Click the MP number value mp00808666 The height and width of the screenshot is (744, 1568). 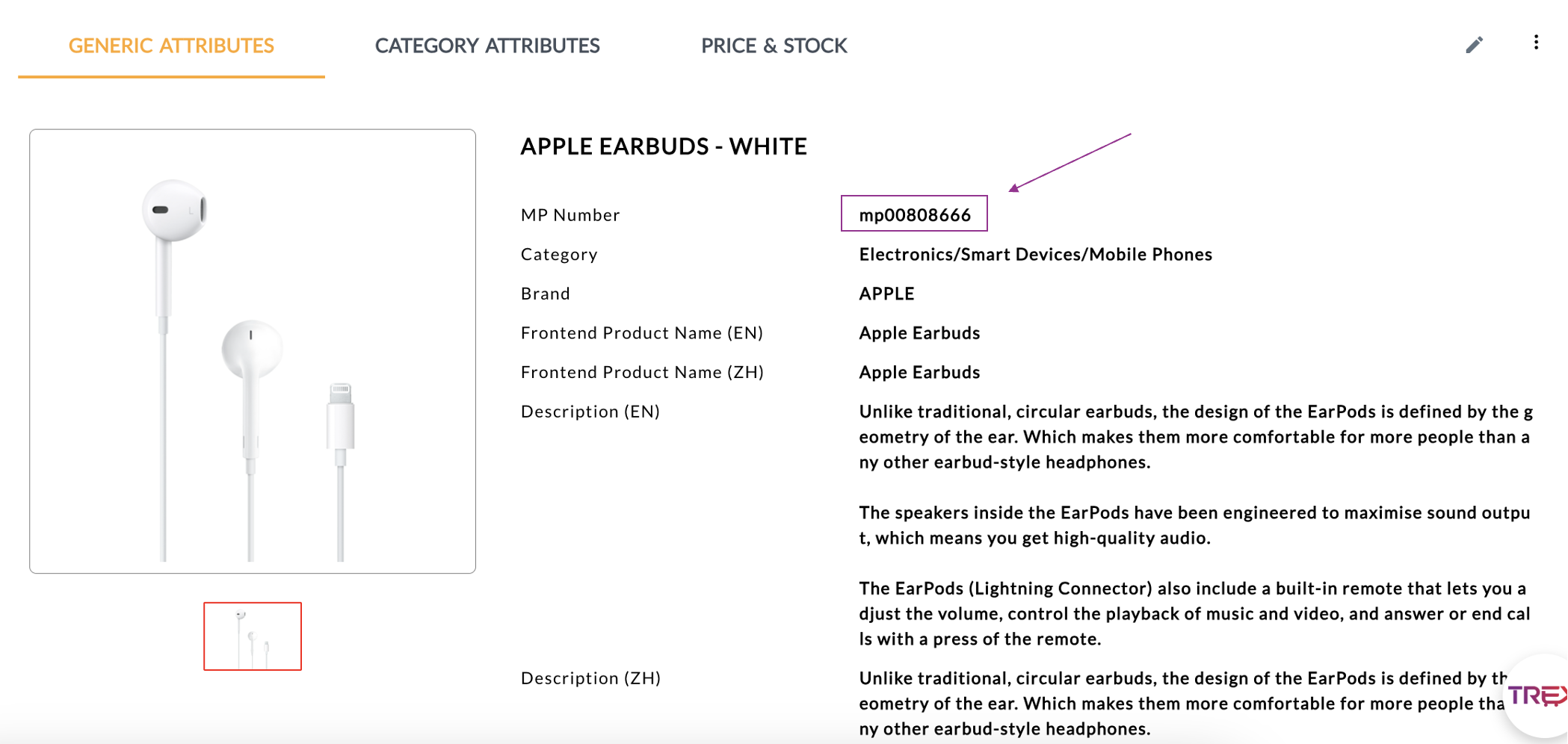pyautogui.click(x=915, y=215)
